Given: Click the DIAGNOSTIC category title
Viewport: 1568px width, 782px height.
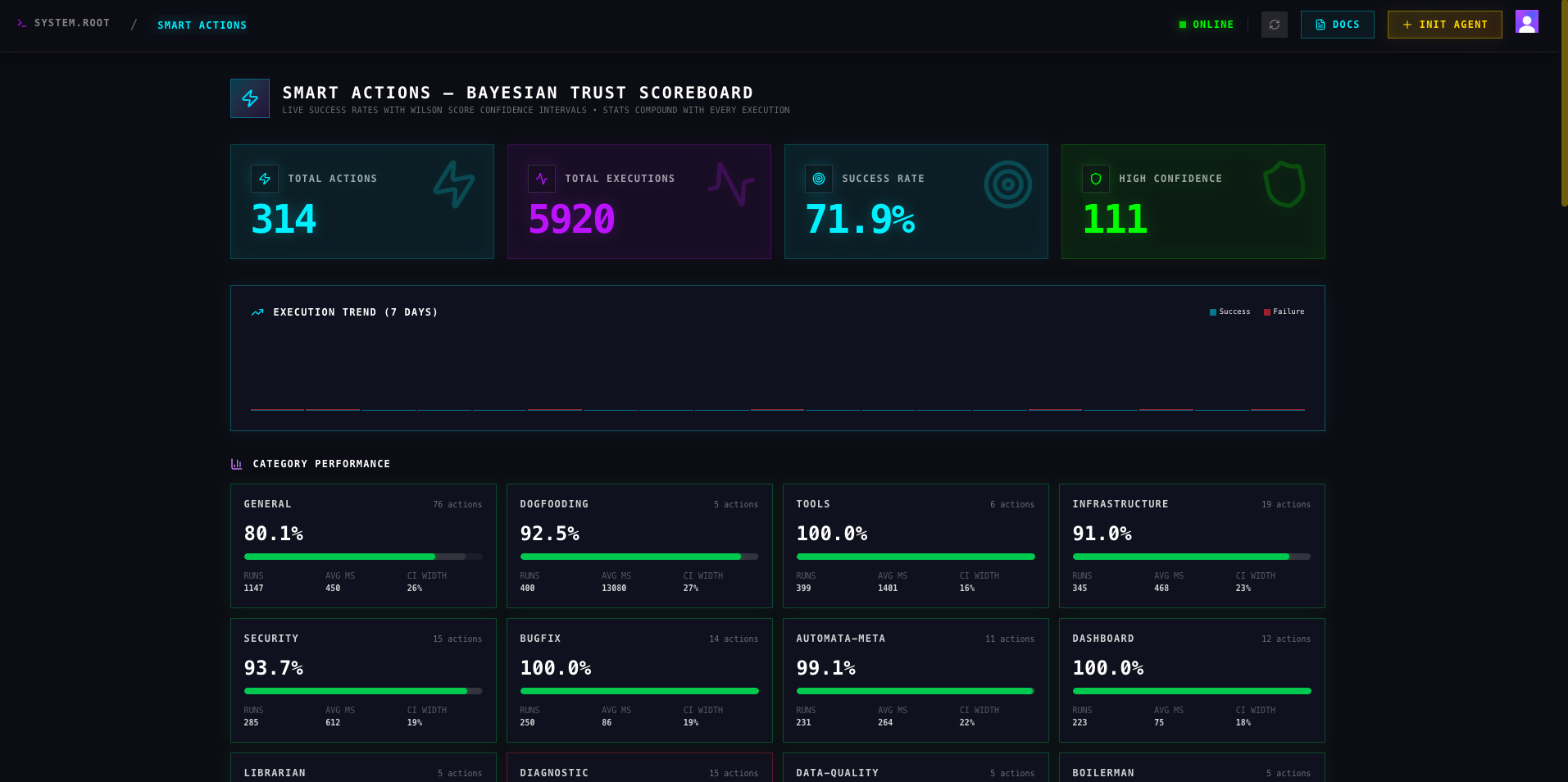Looking at the screenshot, I should pos(554,773).
